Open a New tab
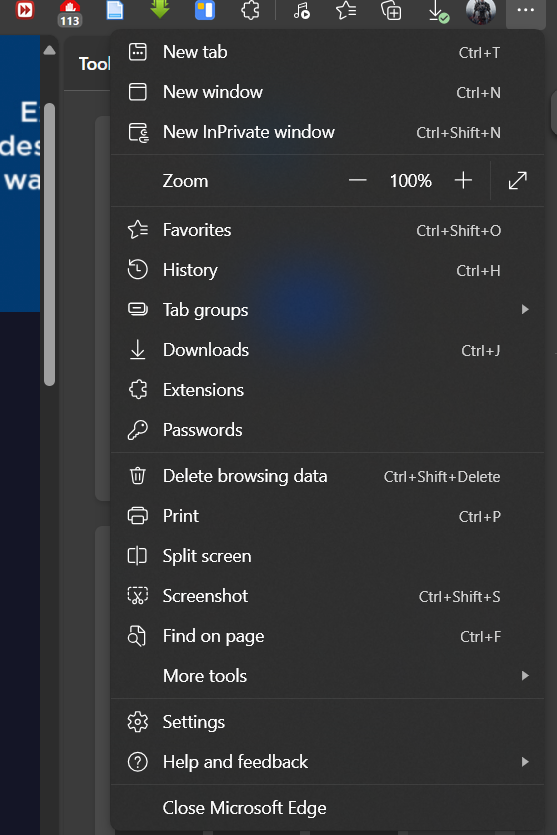557x835 pixels. click(327, 52)
